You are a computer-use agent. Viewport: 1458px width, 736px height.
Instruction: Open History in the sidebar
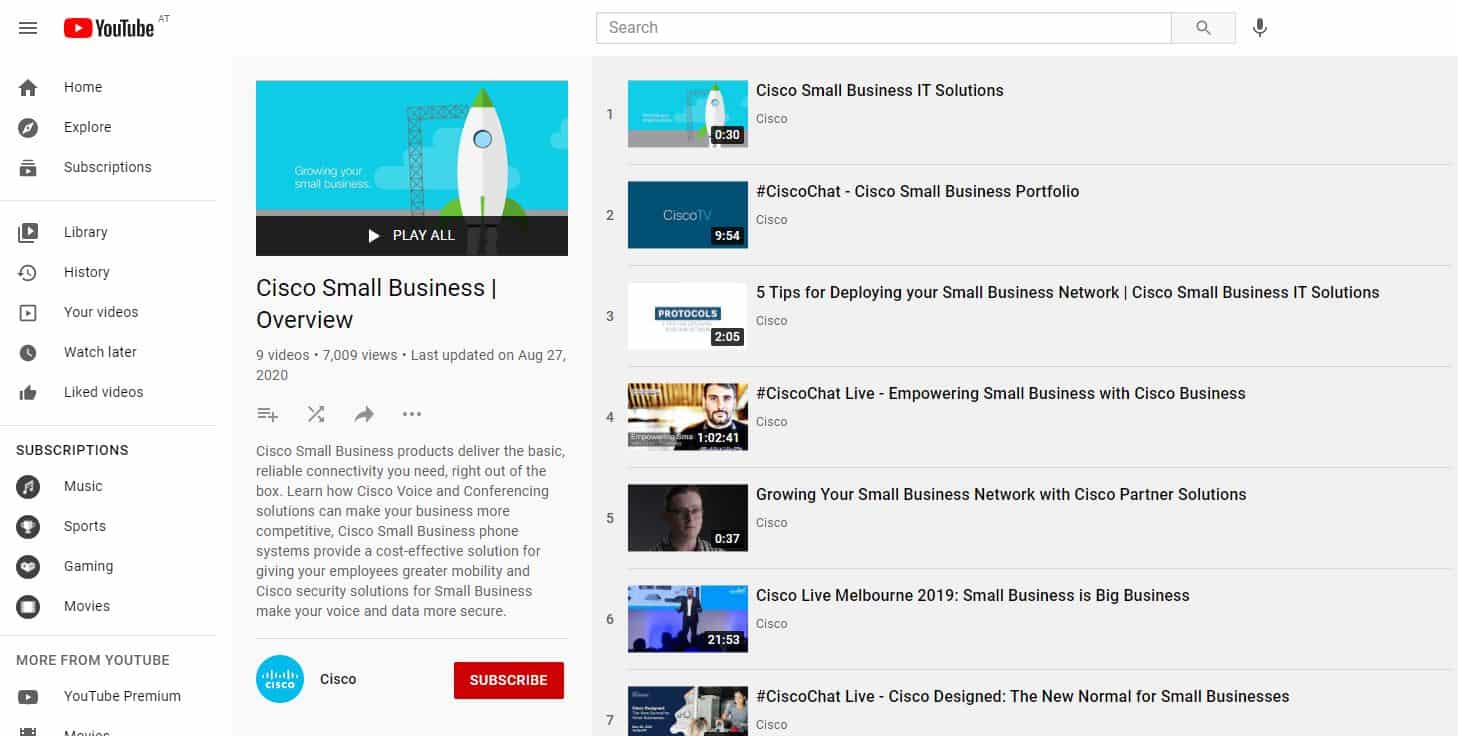coord(87,272)
